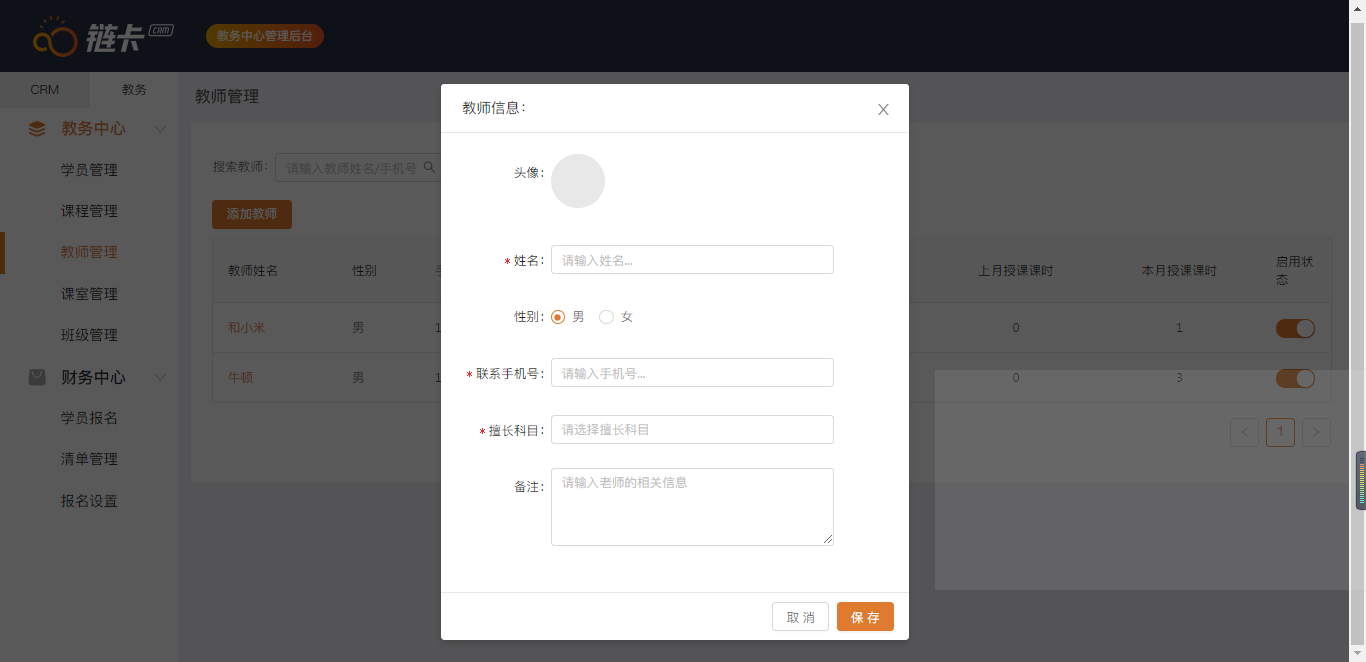The image size is (1366, 662).
Task: Go to previous page arrow
Action: pos(1245,432)
